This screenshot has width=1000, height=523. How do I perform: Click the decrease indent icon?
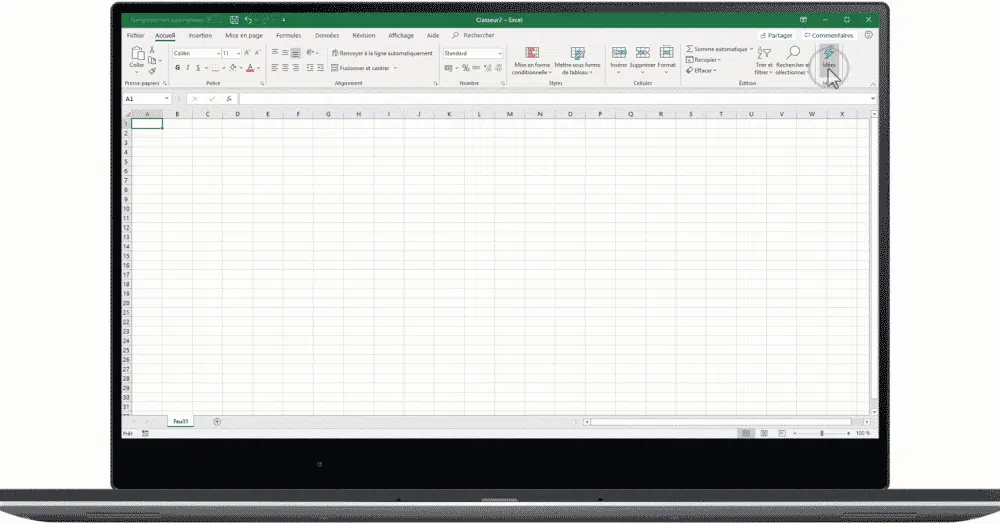pyautogui.click(x=310, y=68)
